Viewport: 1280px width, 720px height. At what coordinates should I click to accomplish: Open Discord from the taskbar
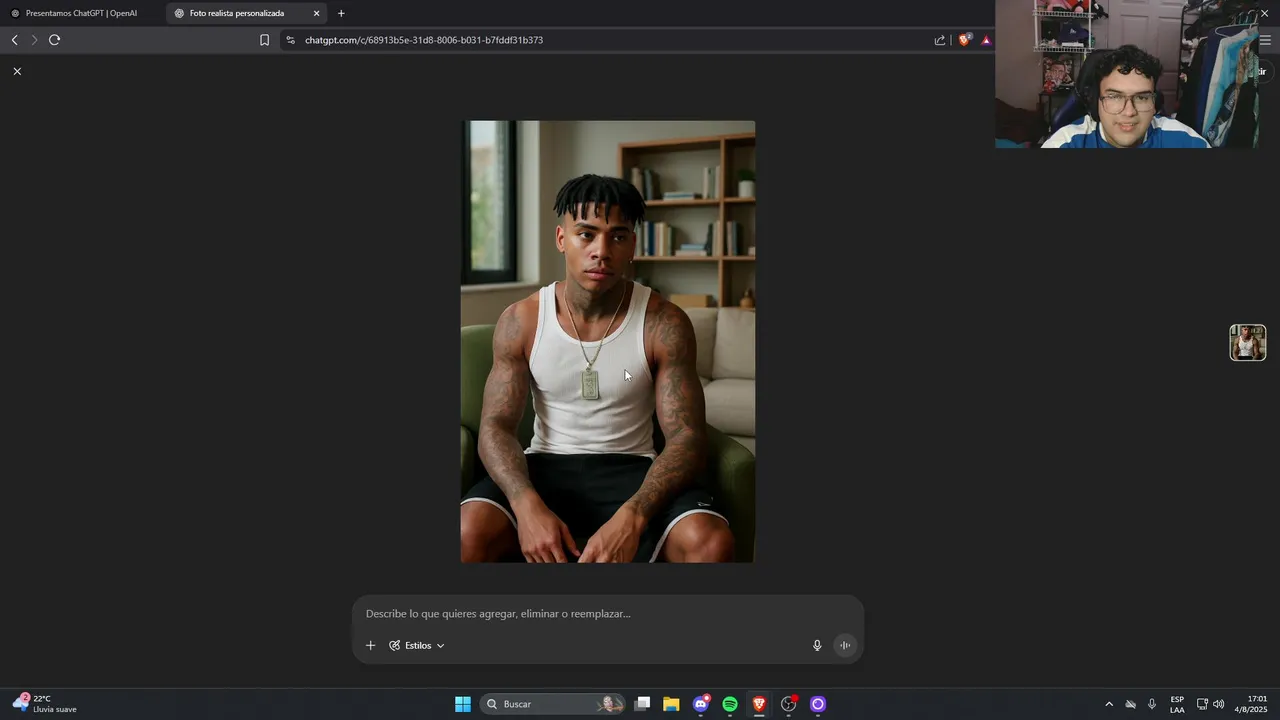(701, 704)
